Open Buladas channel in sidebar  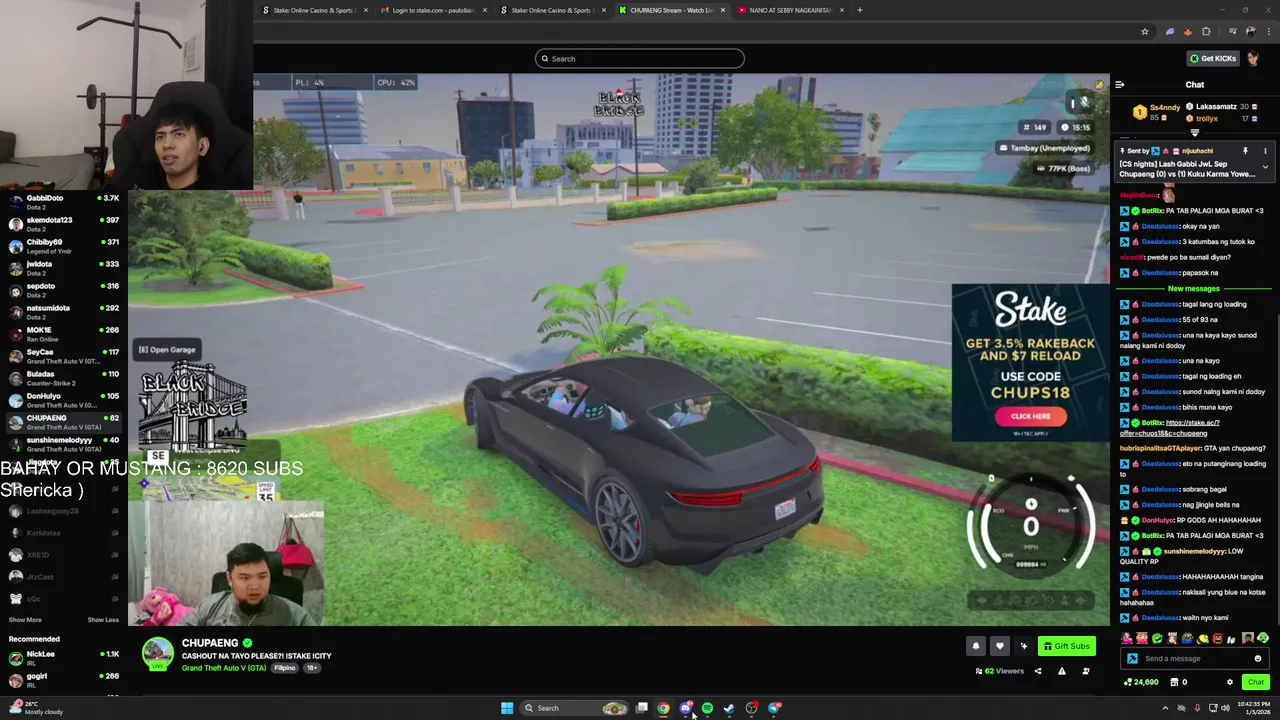coord(63,378)
